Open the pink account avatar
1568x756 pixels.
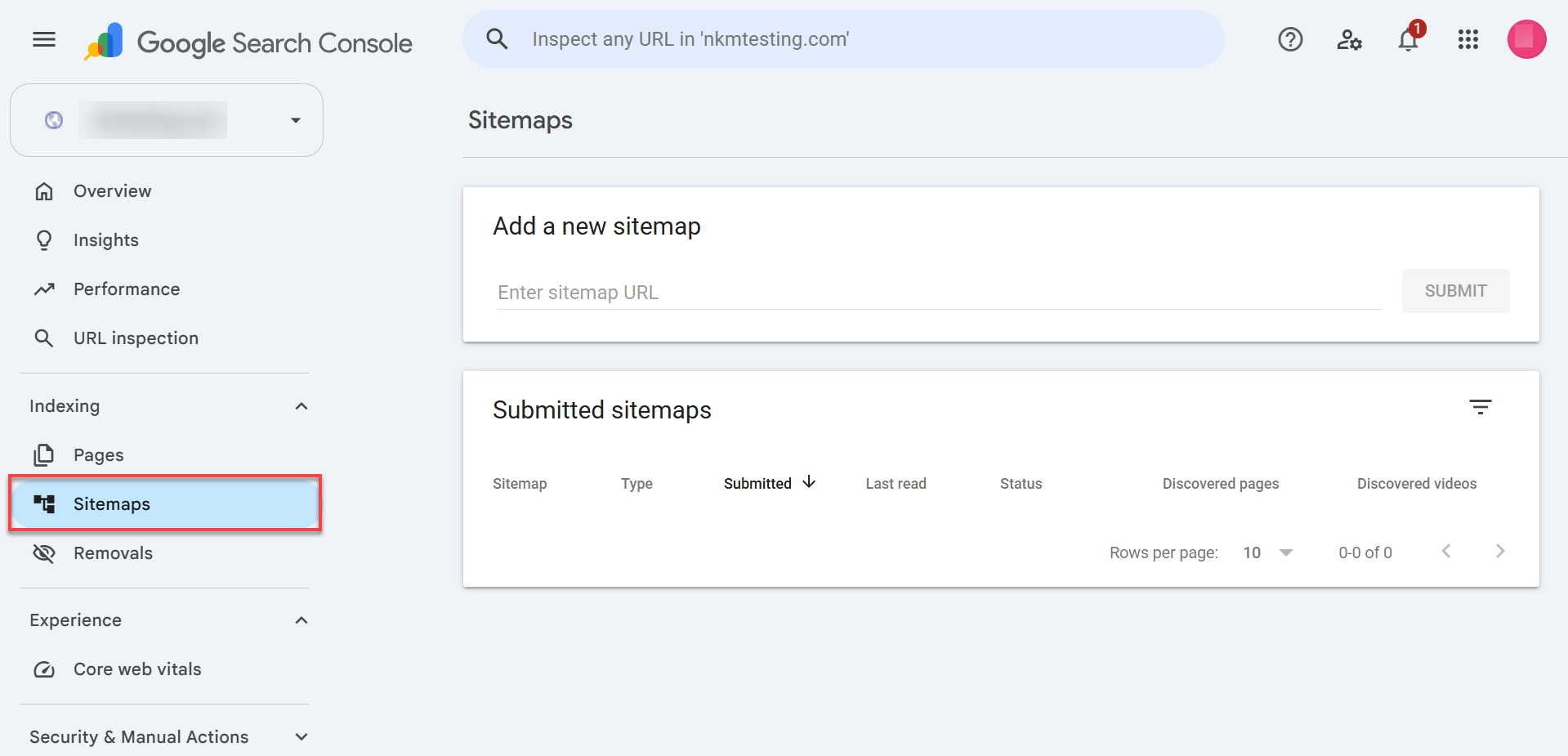(x=1526, y=39)
